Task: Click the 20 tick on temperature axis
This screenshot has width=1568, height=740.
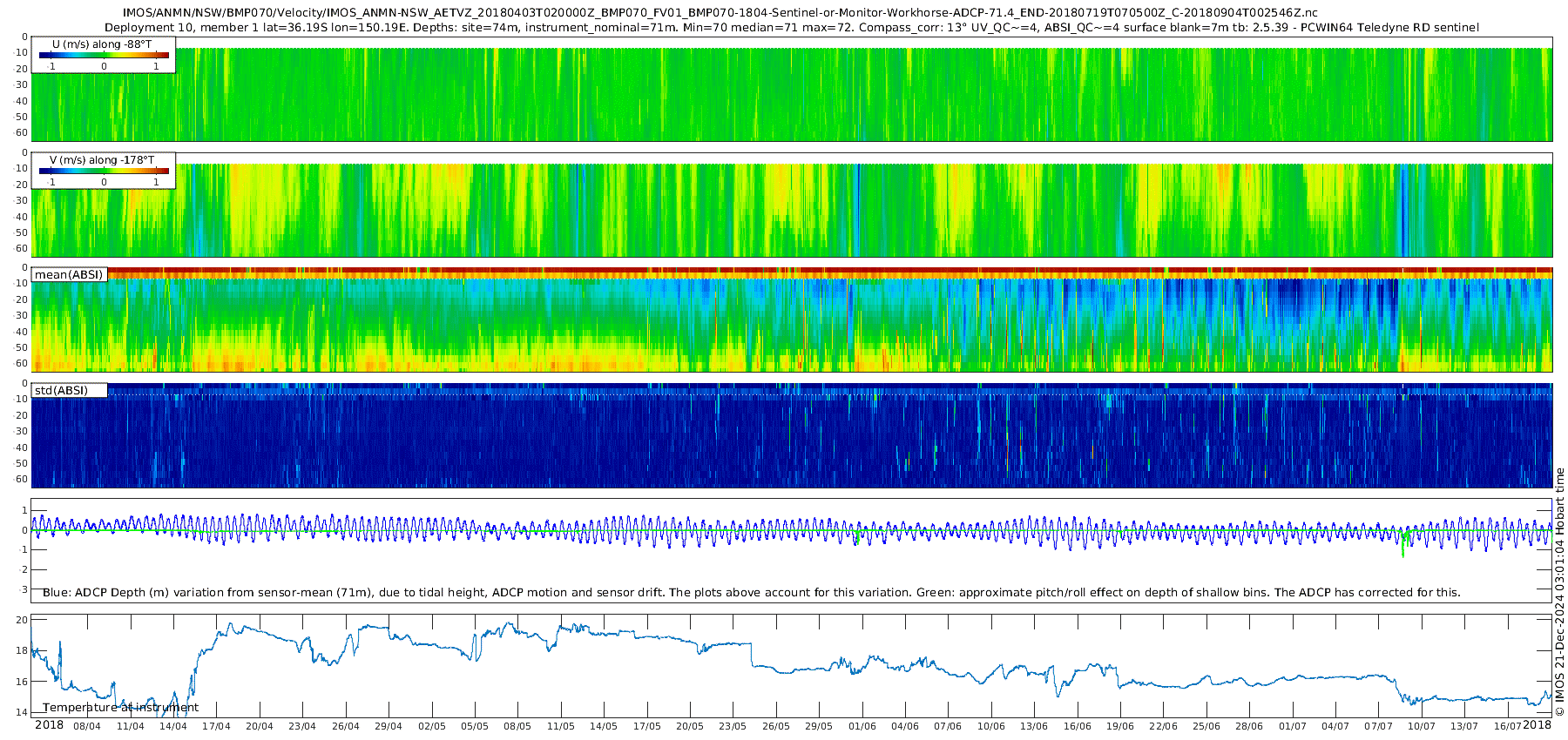Action: [23, 620]
